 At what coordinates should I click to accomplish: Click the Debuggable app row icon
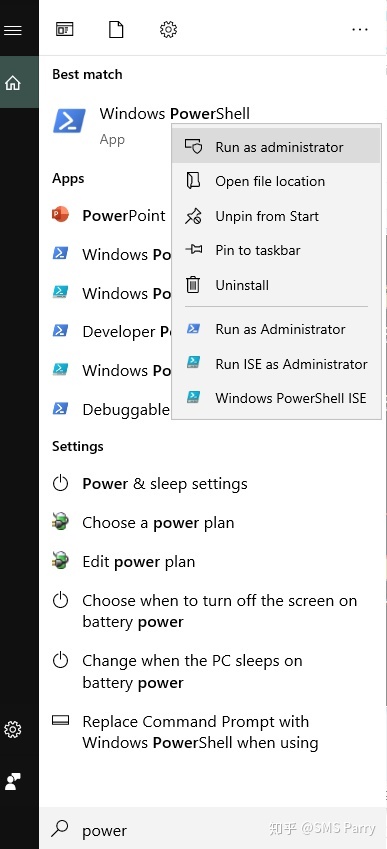click(x=60, y=409)
